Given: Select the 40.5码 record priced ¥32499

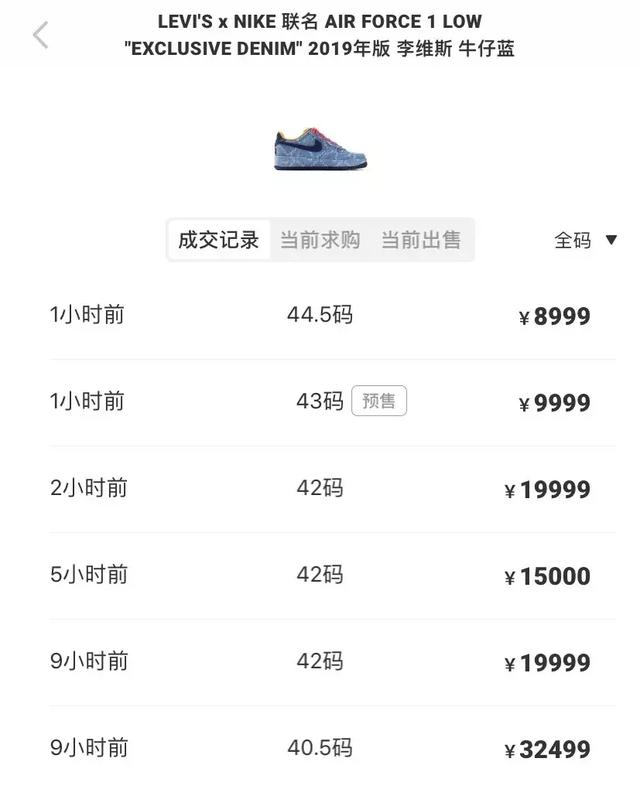Looking at the screenshot, I should point(332,748).
